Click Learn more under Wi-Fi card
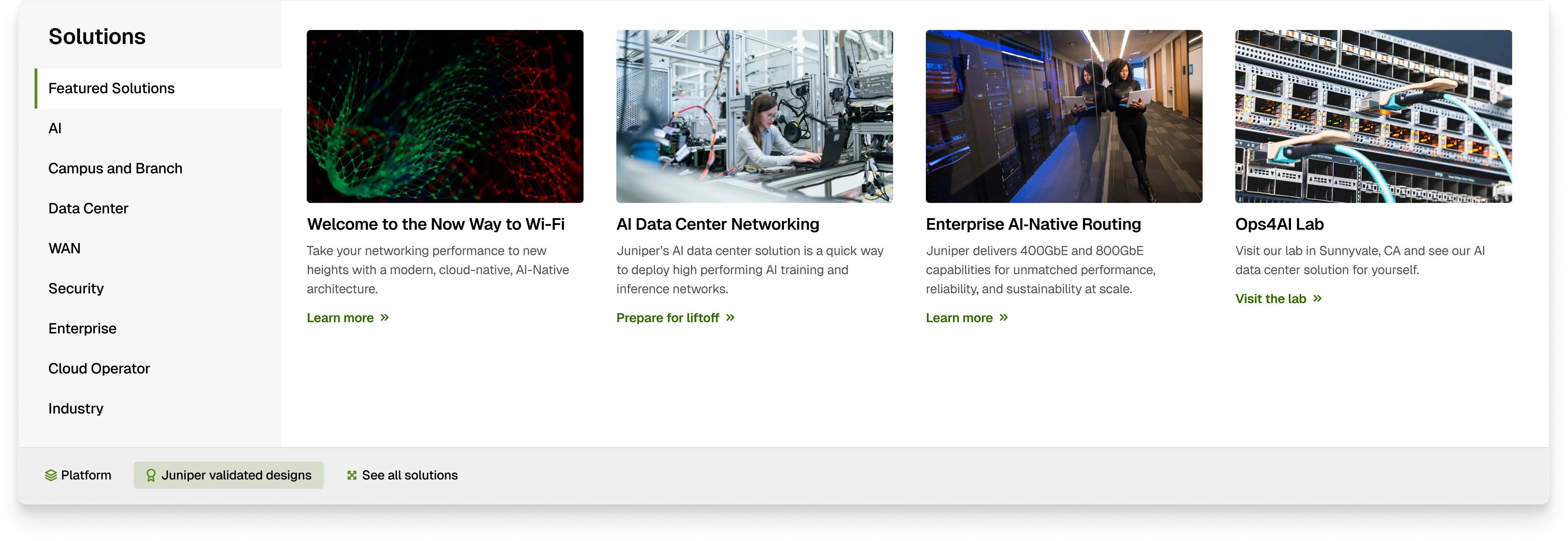The width and height of the screenshot is (1568, 541). tap(340, 318)
